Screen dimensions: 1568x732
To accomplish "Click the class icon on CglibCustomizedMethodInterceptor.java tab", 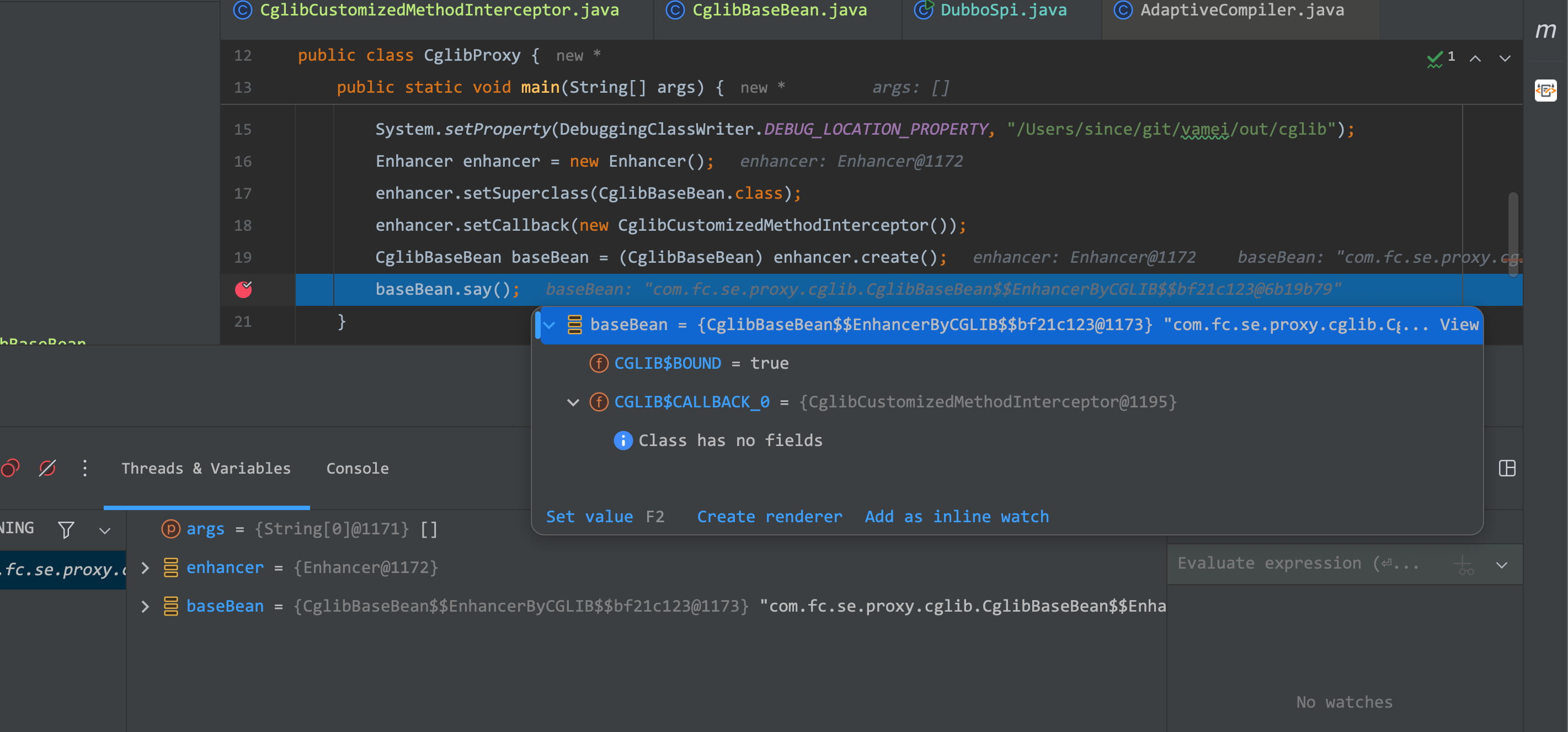I will 242,10.
